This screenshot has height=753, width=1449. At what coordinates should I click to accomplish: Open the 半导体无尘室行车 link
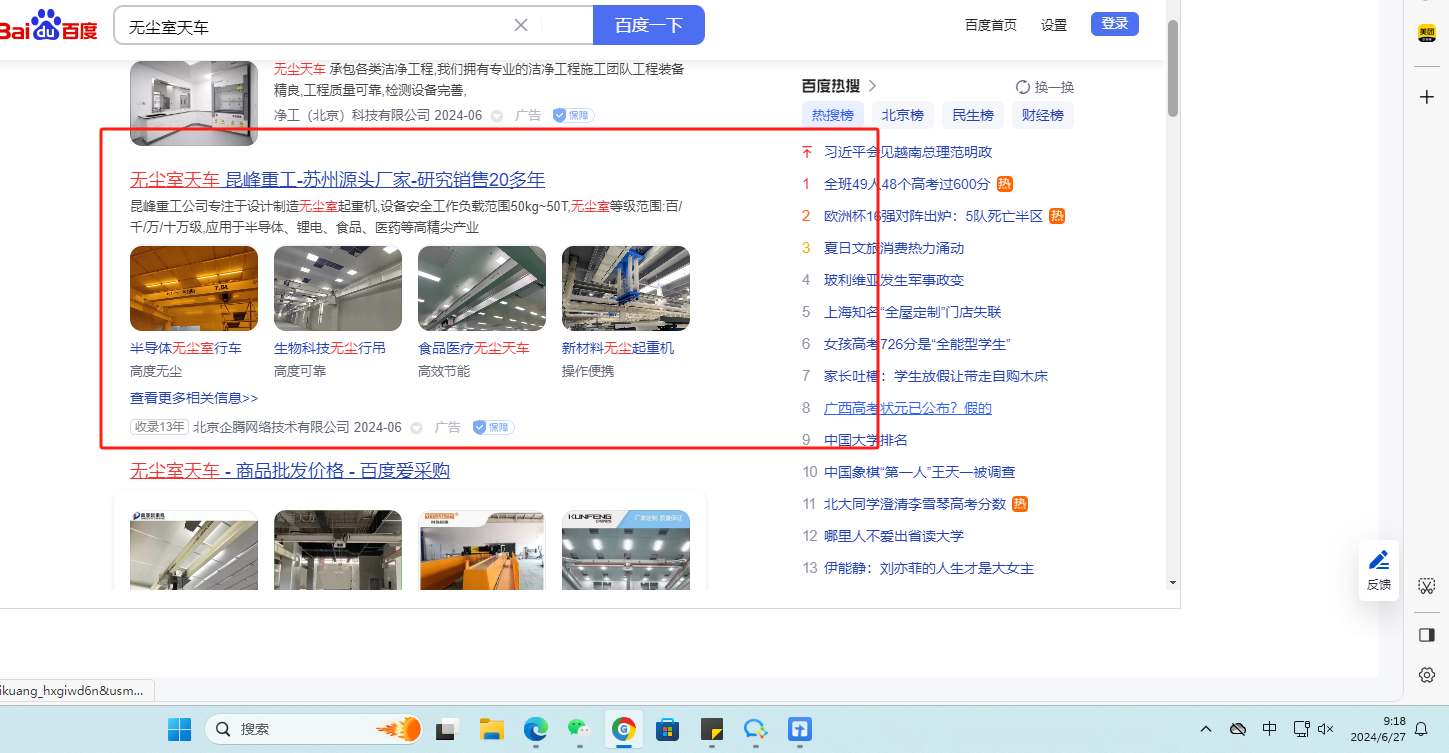click(x=186, y=348)
